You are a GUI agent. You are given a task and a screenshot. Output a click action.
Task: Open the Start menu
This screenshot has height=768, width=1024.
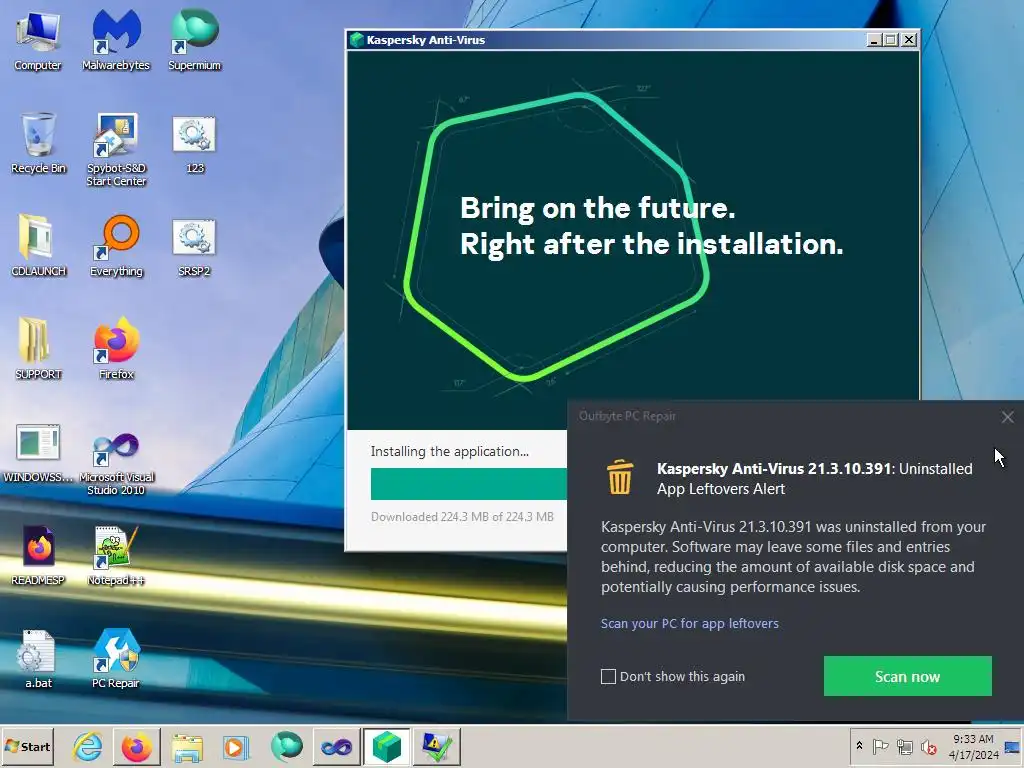click(x=27, y=746)
